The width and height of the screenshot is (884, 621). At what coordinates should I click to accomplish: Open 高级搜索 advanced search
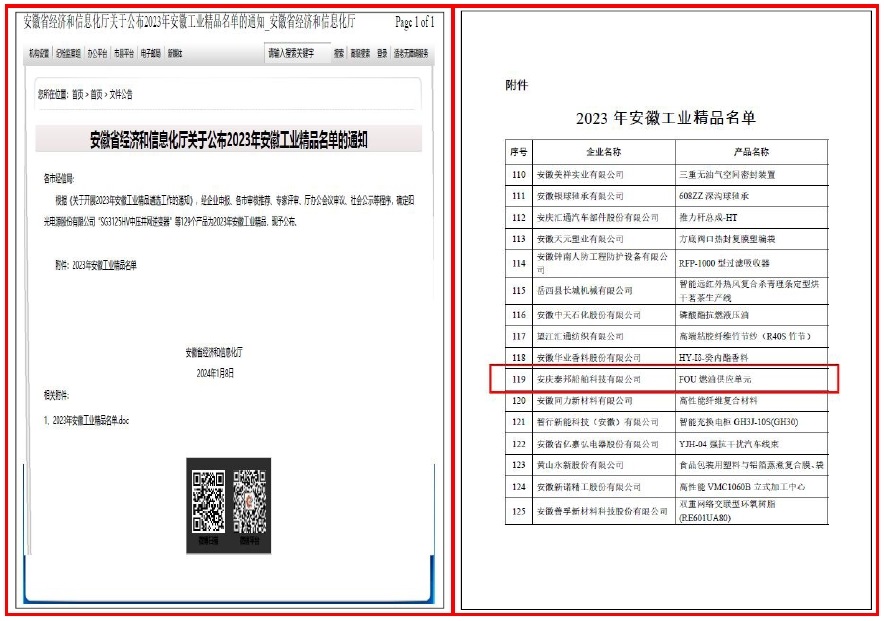click(360, 54)
